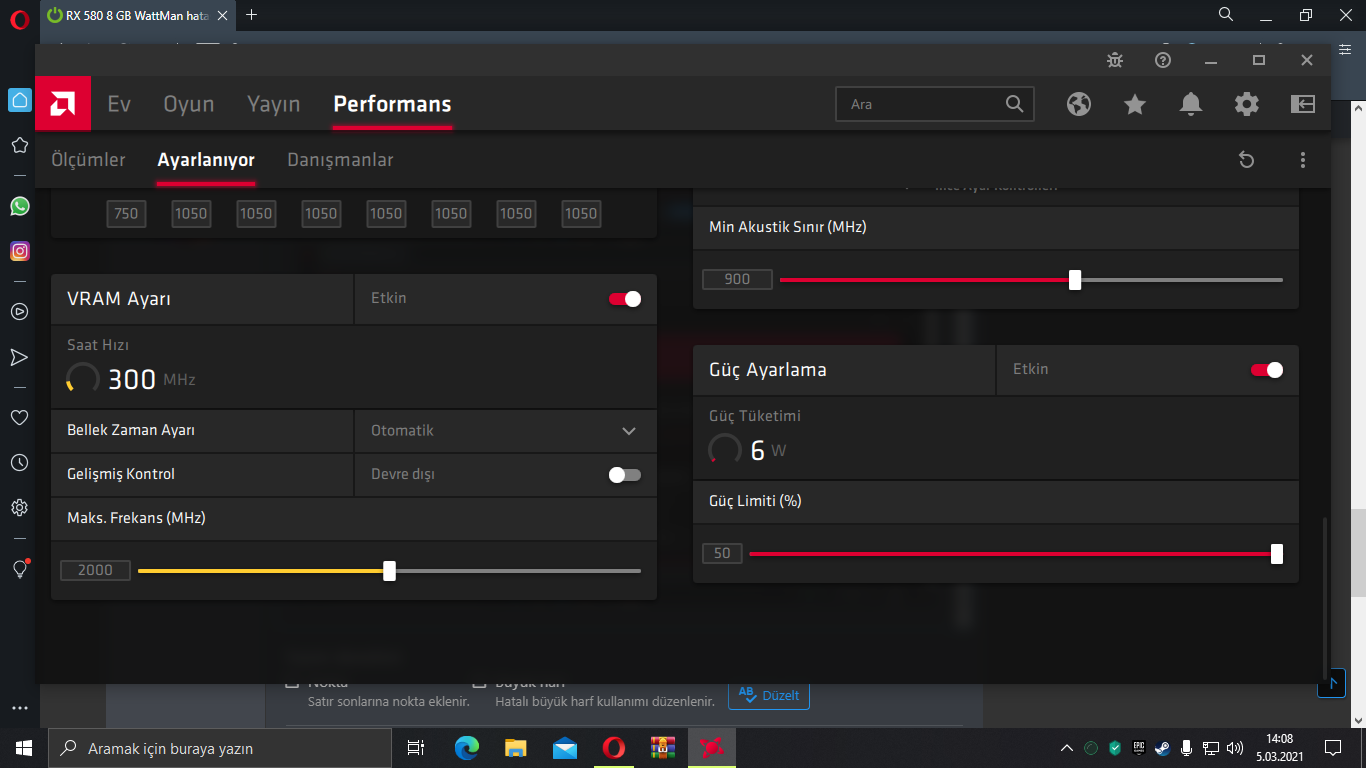Open File Explorer from the taskbar
This screenshot has height=768, width=1366.
click(516, 748)
